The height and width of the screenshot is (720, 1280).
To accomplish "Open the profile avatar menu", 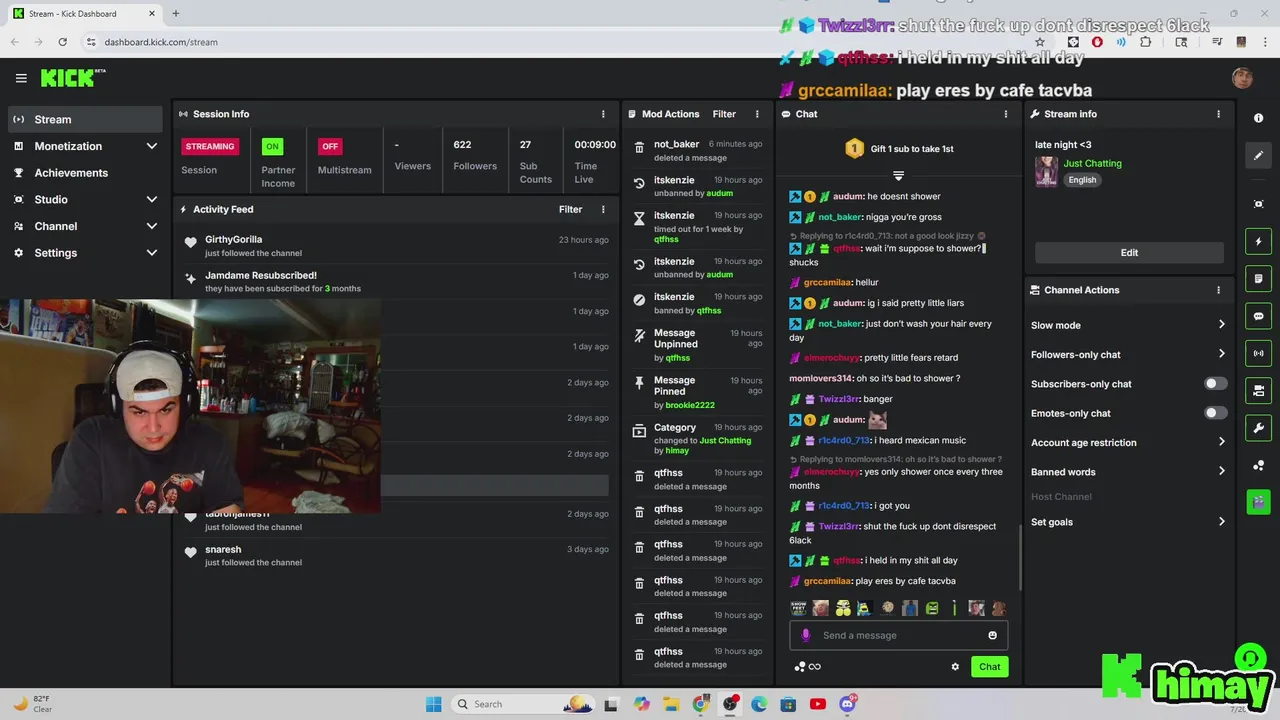I will [x=1242, y=78].
